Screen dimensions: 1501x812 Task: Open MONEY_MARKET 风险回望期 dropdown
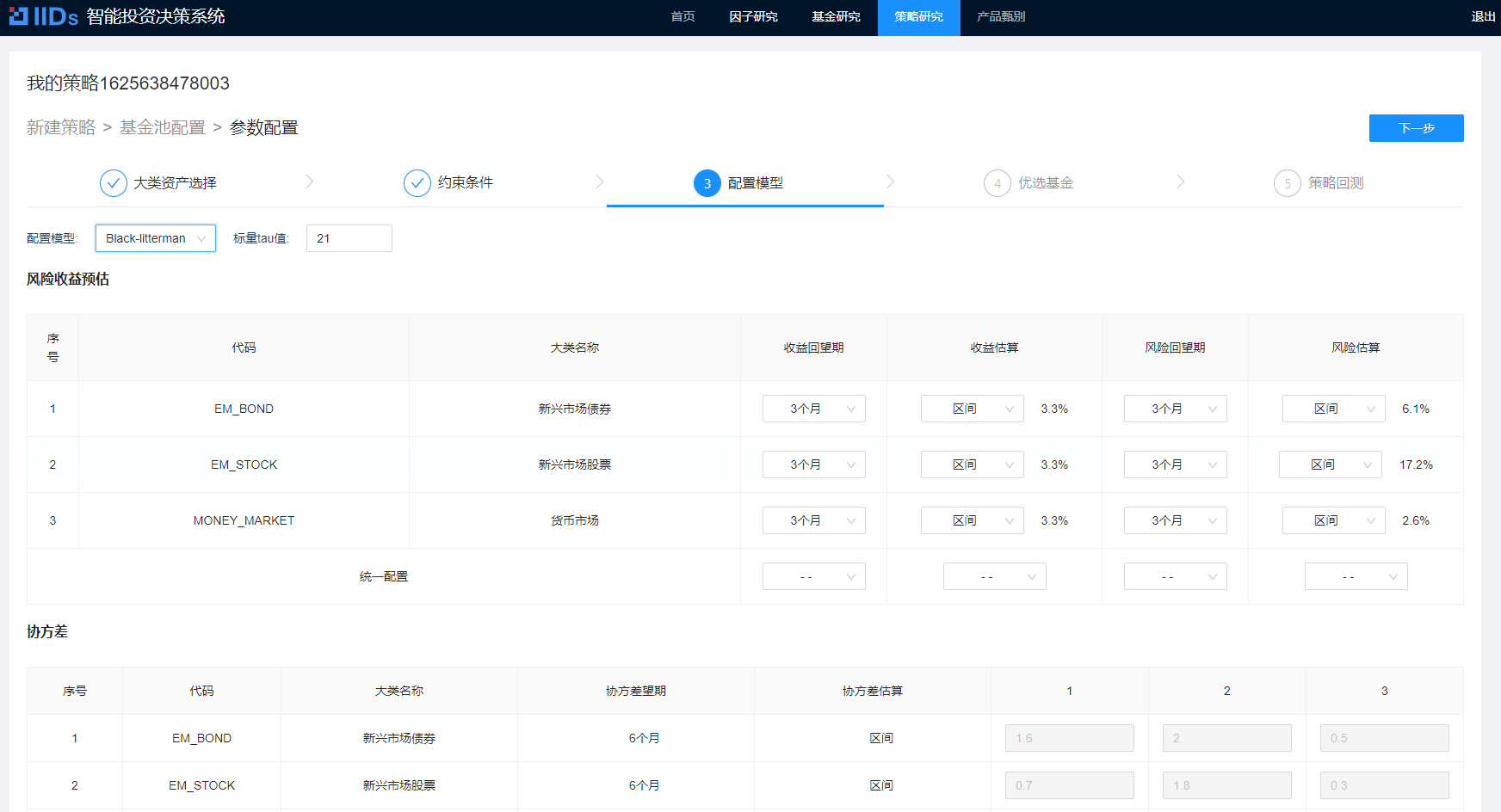(x=1176, y=520)
